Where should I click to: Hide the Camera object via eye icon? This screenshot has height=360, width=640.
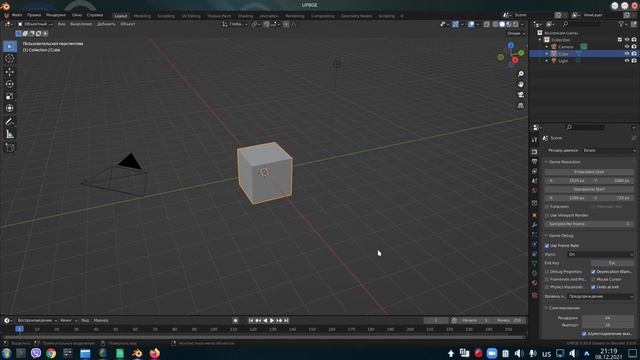tap(627, 47)
